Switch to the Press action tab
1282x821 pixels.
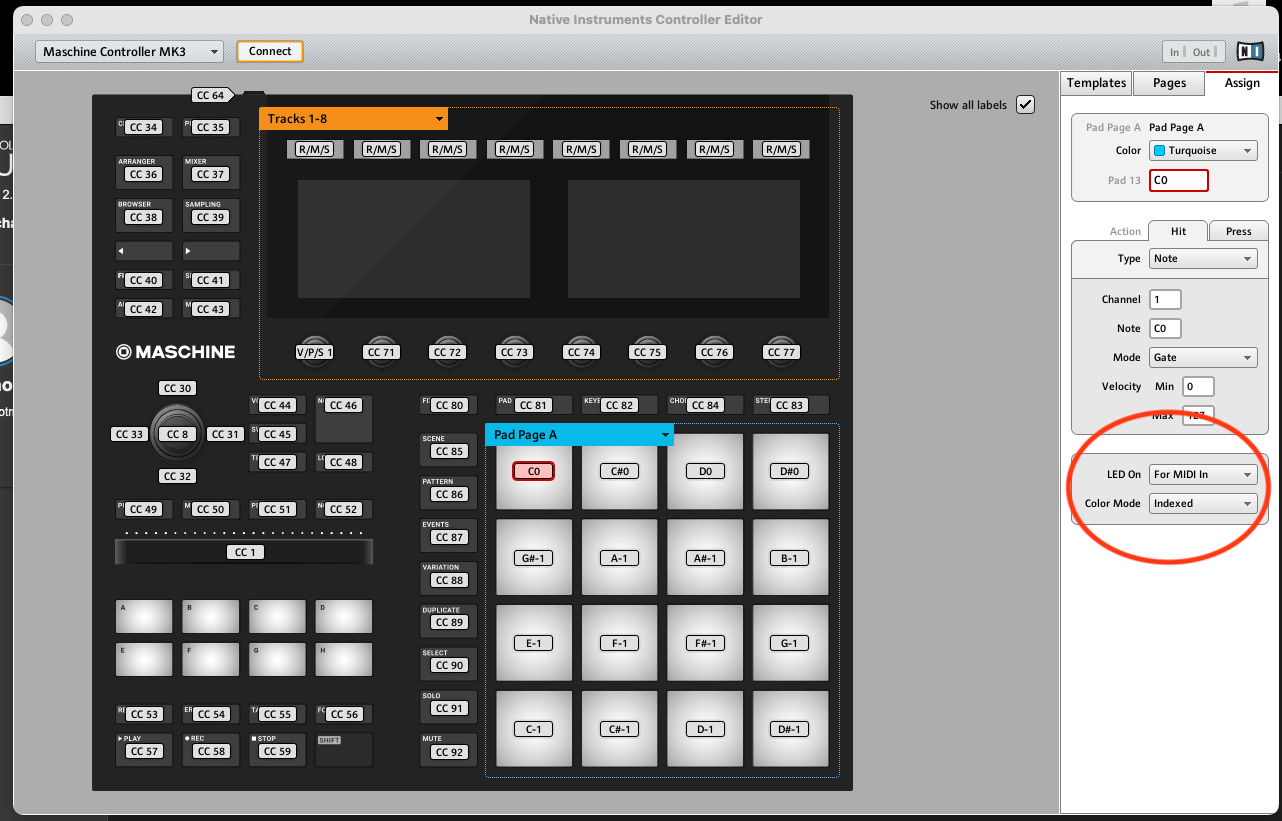click(x=1238, y=231)
